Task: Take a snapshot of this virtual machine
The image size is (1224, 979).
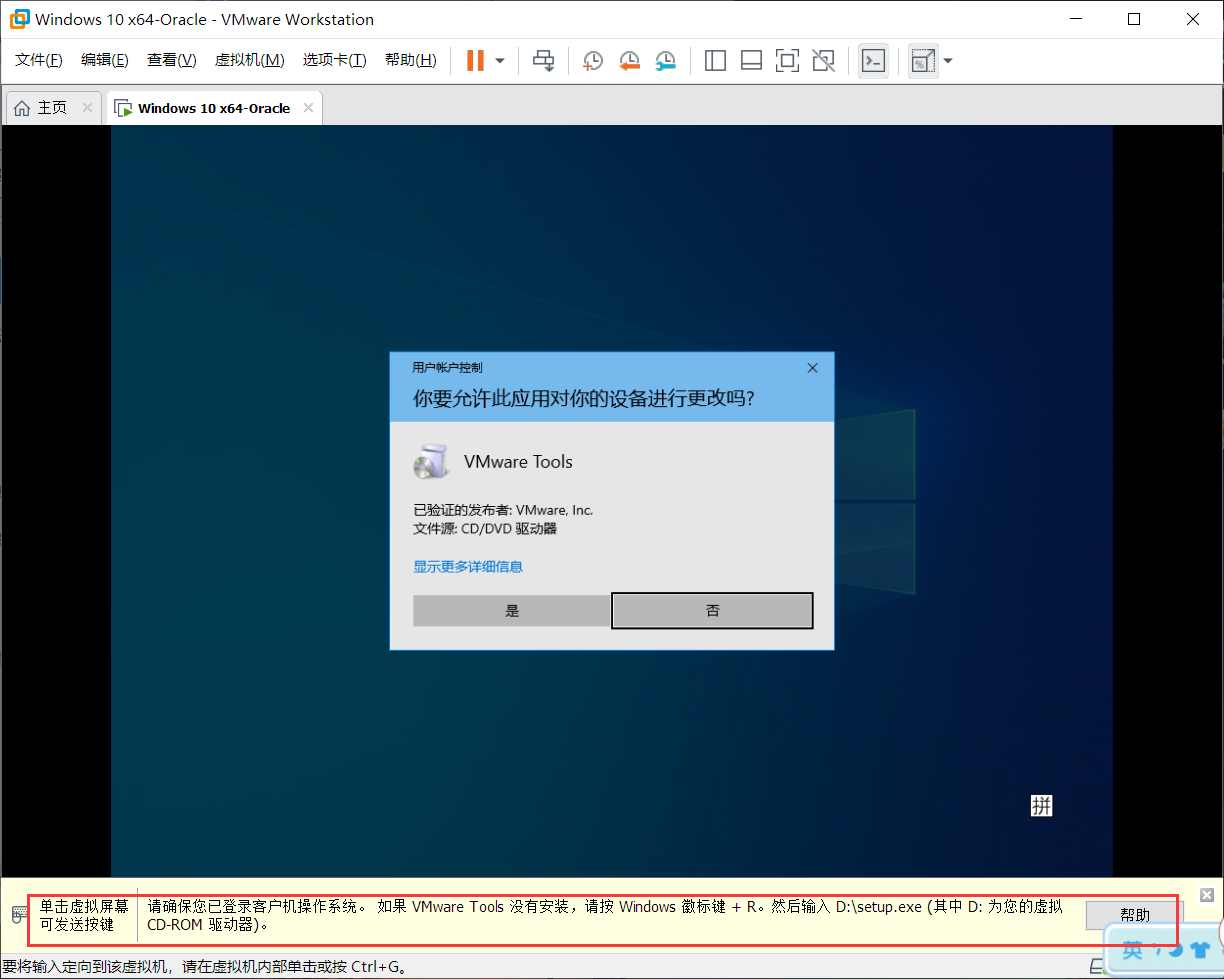Action: tap(592, 60)
